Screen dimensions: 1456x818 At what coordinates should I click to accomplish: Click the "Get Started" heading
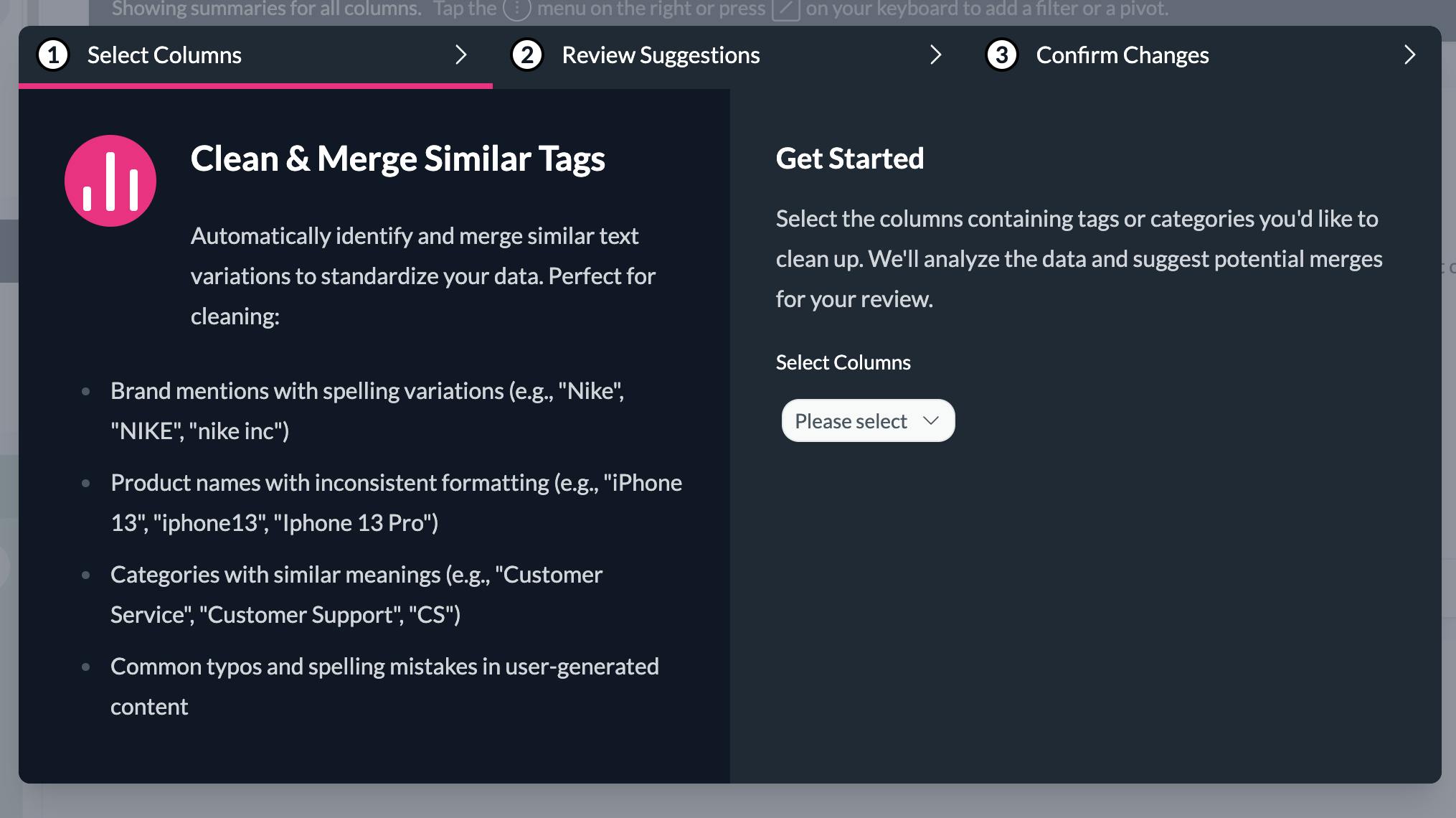[x=850, y=159]
